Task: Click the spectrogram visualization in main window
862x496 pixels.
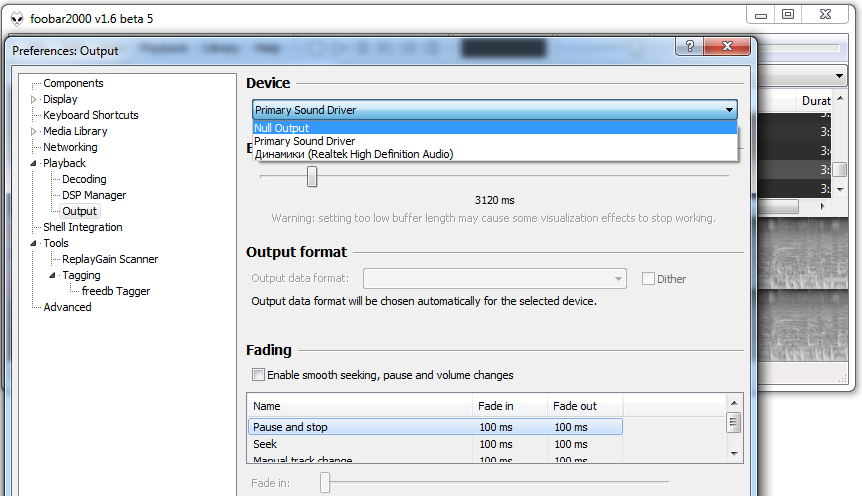Action: (x=803, y=289)
